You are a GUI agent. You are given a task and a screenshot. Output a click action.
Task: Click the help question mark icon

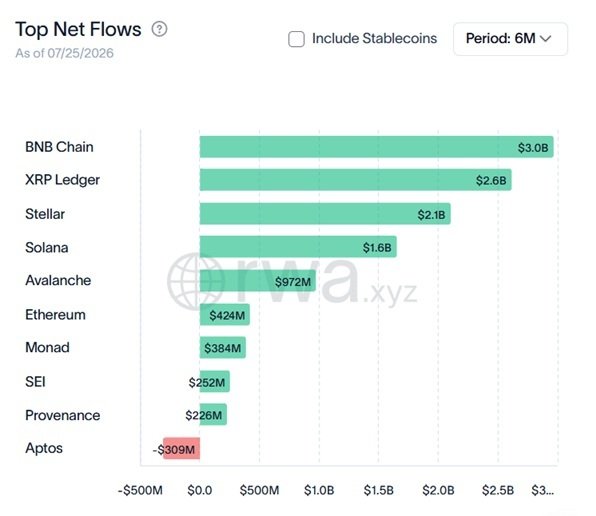(159, 29)
